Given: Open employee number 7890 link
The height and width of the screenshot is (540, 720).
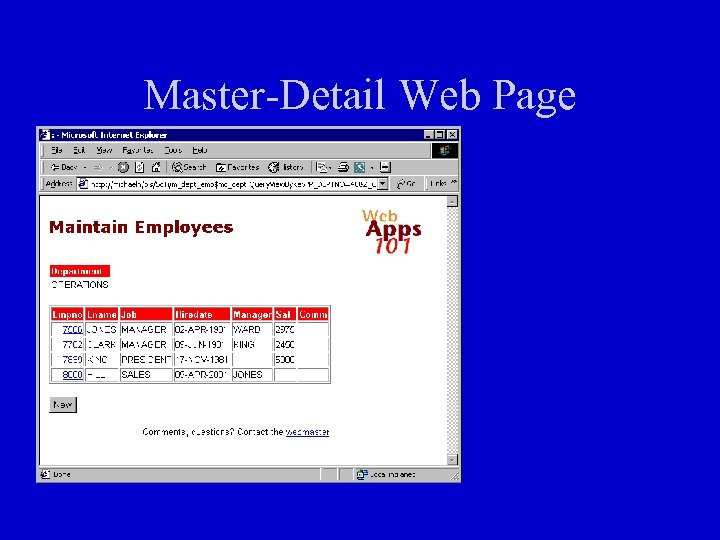Looking at the screenshot, I should tap(73, 360).
